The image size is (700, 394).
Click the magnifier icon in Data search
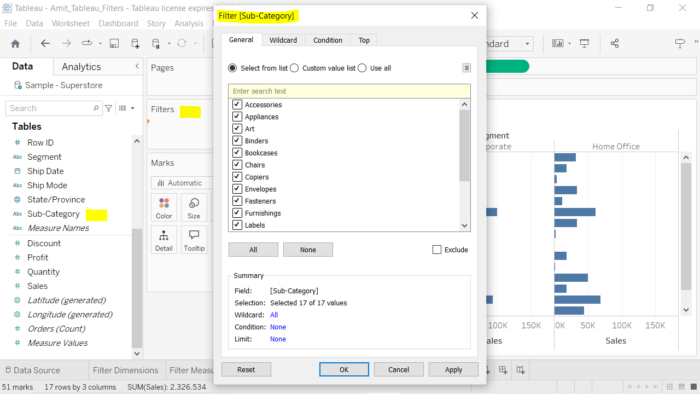pyautogui.click(x=96, y=108)
